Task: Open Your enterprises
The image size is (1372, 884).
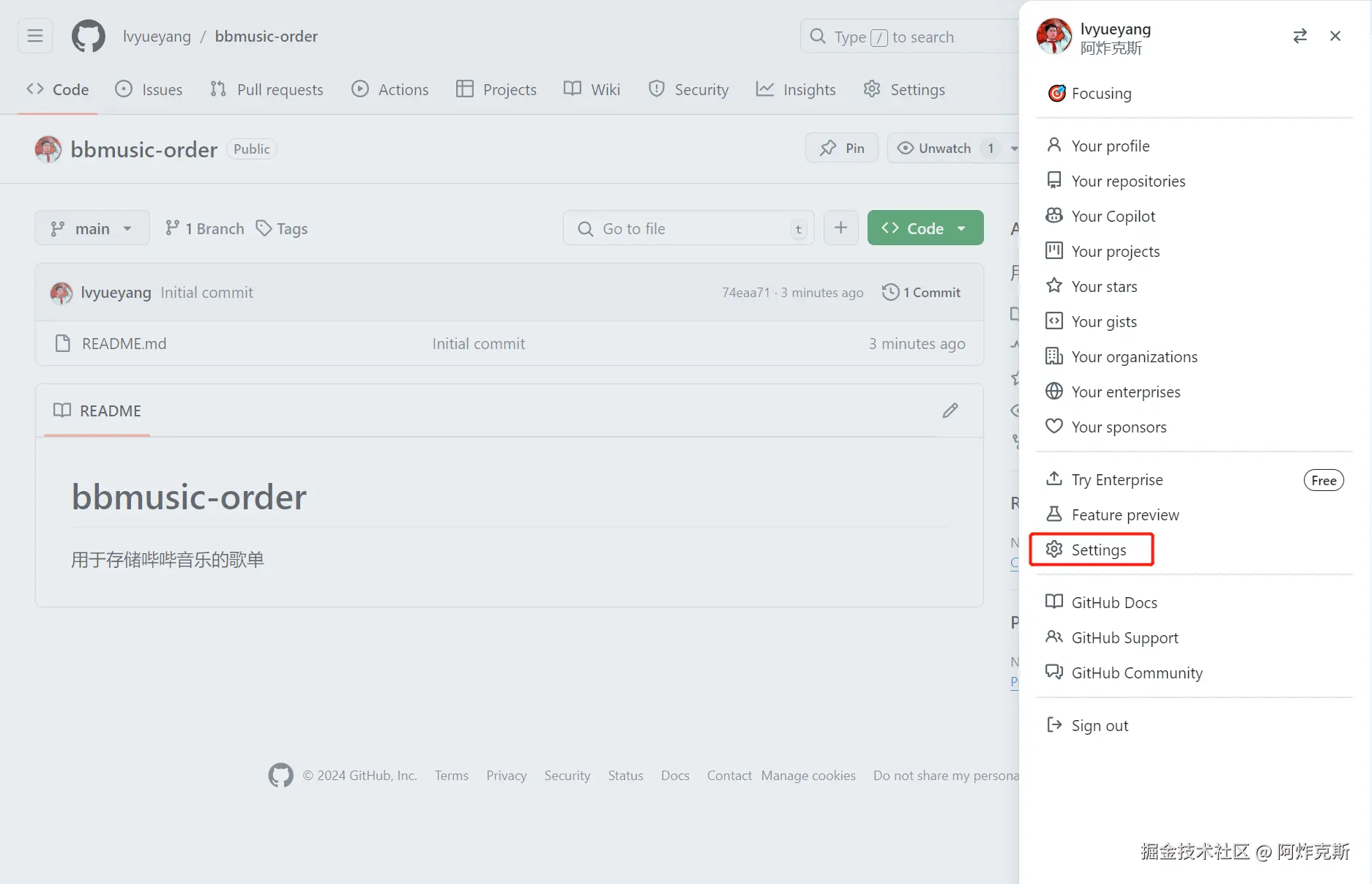Action: pos(1195,392)
